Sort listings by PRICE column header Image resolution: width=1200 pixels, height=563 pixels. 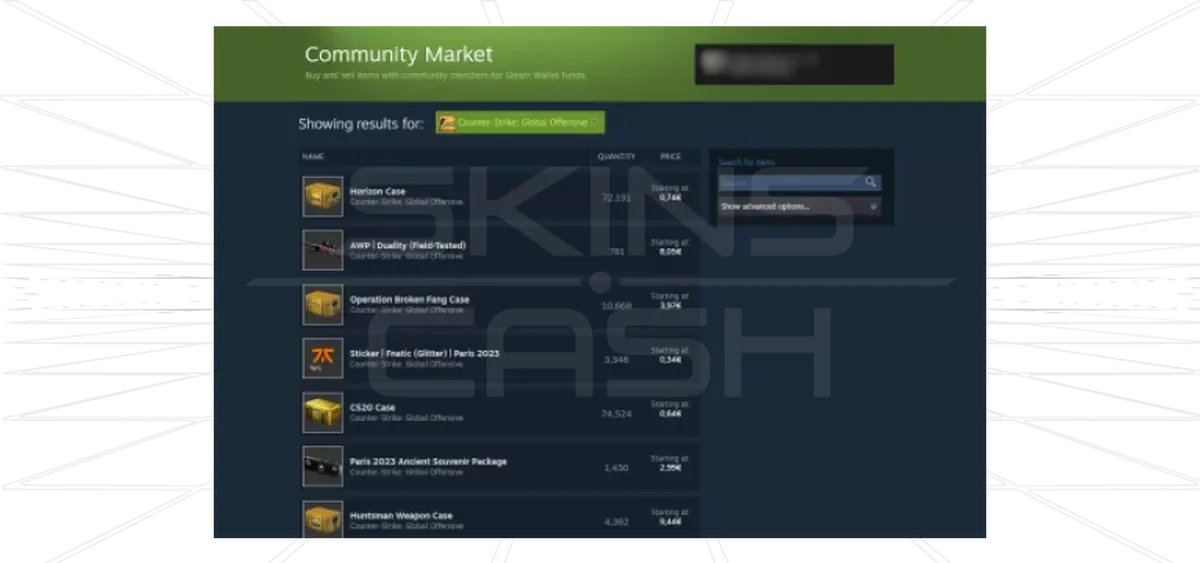670,157
